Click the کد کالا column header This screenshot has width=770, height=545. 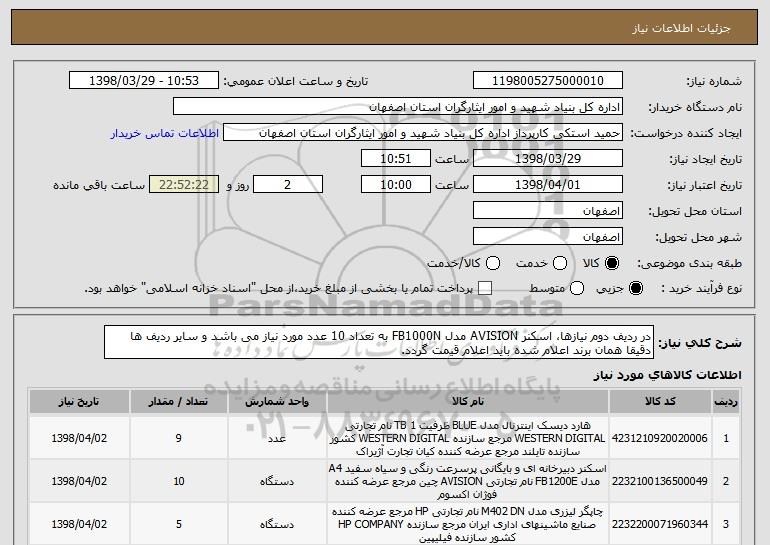coord(660,402)
